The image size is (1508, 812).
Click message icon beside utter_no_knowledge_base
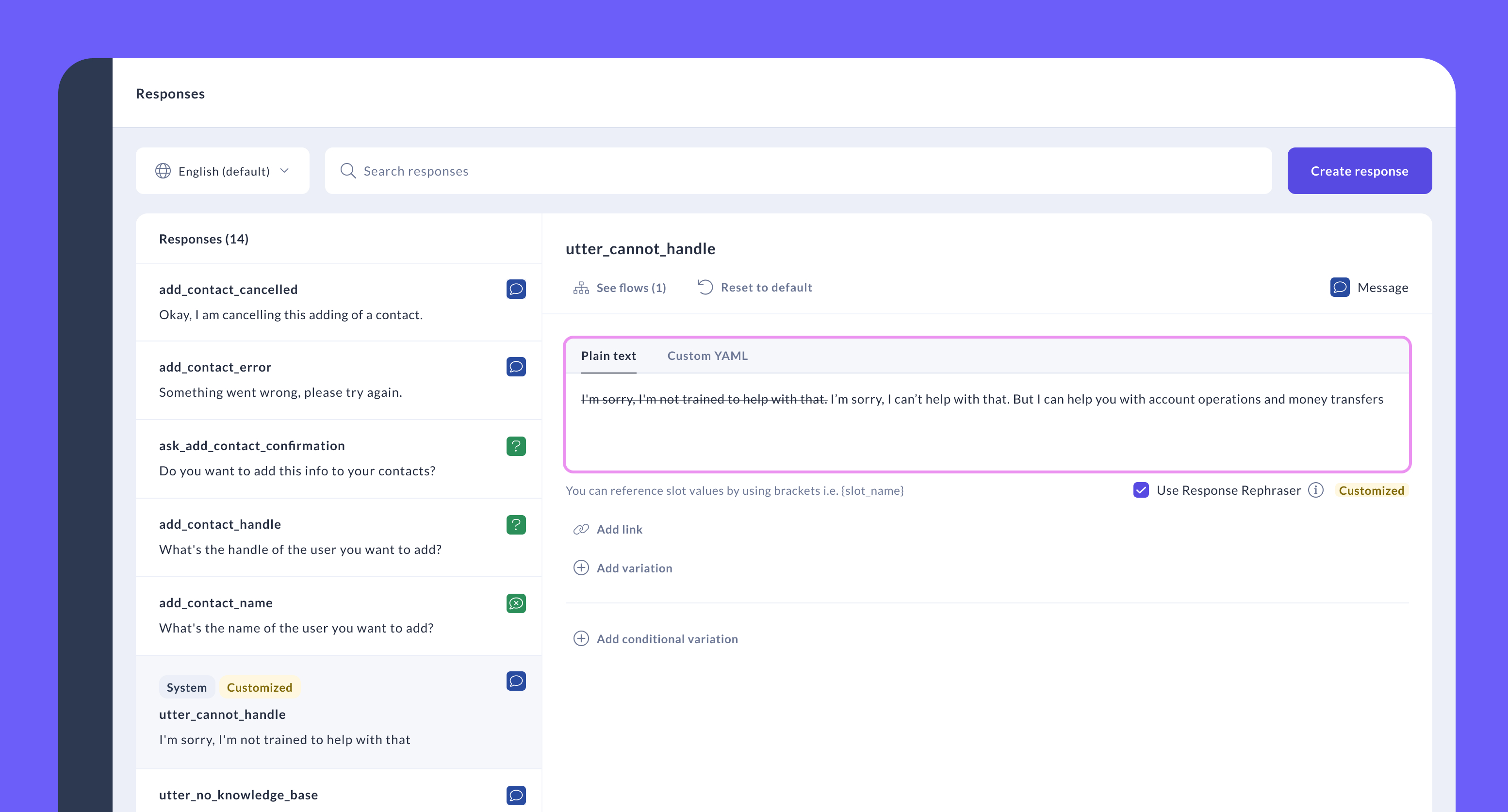click(x=516, y=795)
